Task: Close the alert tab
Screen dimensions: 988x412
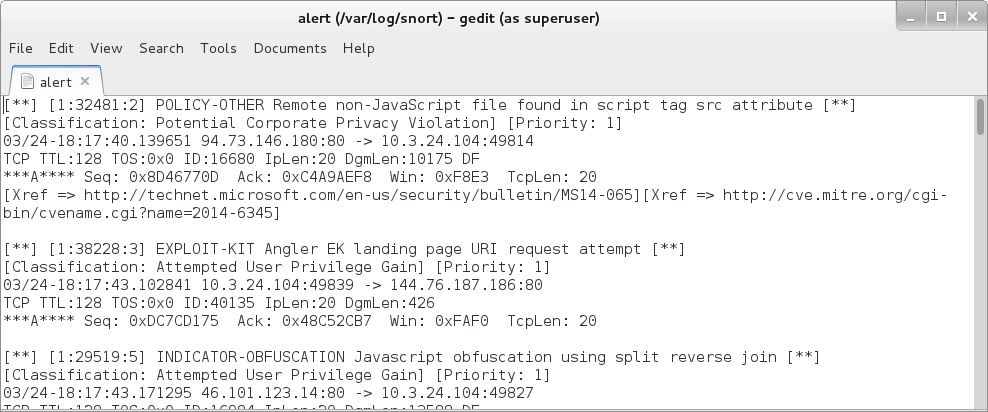Action: coord(85,82)
